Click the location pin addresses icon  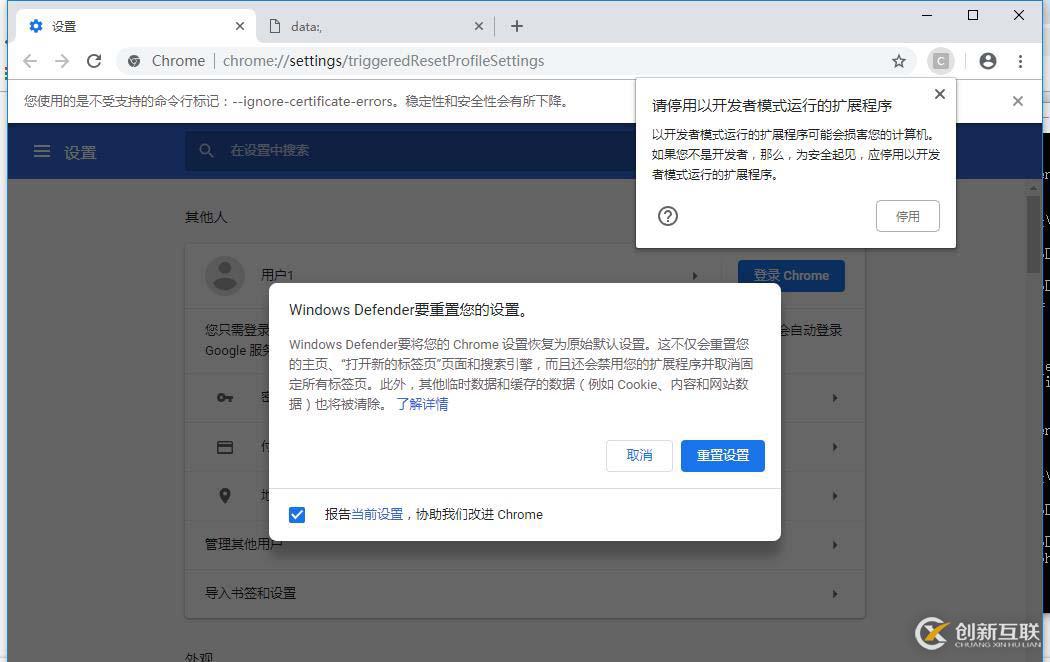(225, 495)
